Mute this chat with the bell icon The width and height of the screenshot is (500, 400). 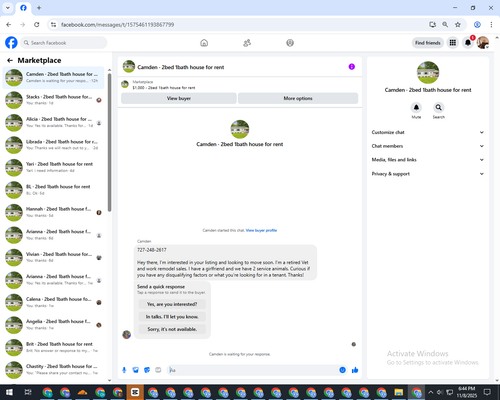pos(416,107)
